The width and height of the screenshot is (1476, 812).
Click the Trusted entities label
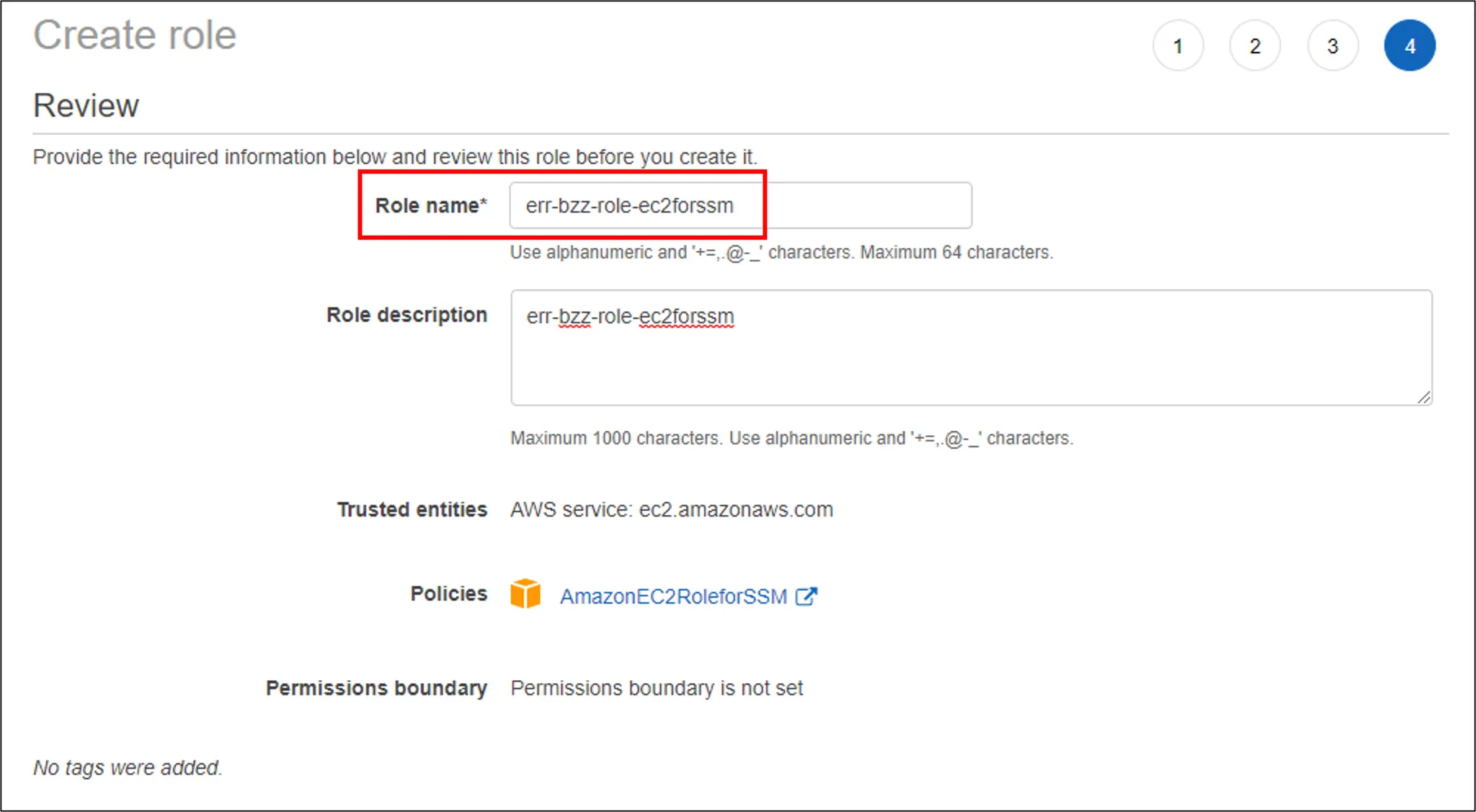tap(412, 509)
